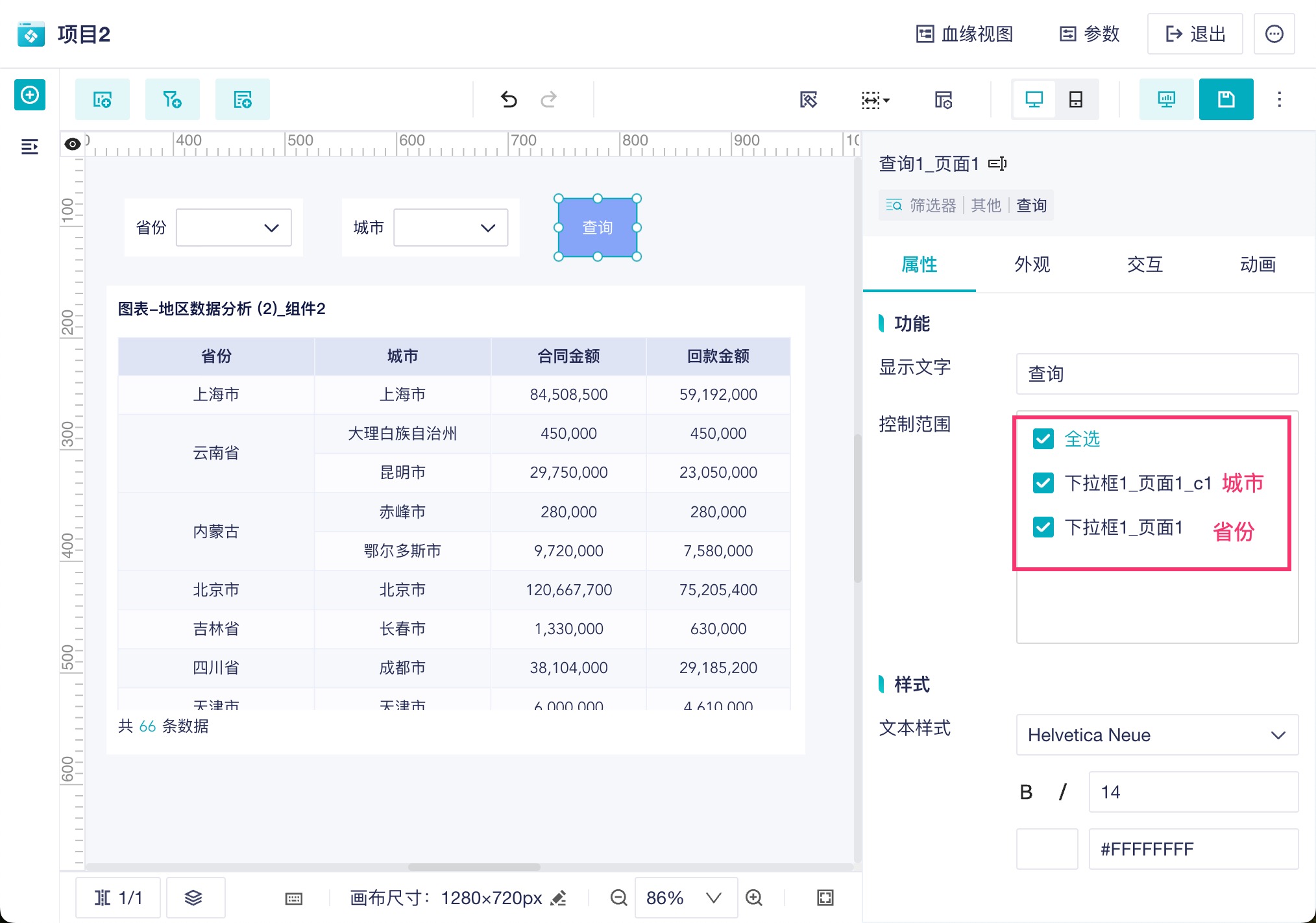Click the save disk icon
This screenshot has width=1316, height=923.
pyautogui.click(x=1226, y=99)
